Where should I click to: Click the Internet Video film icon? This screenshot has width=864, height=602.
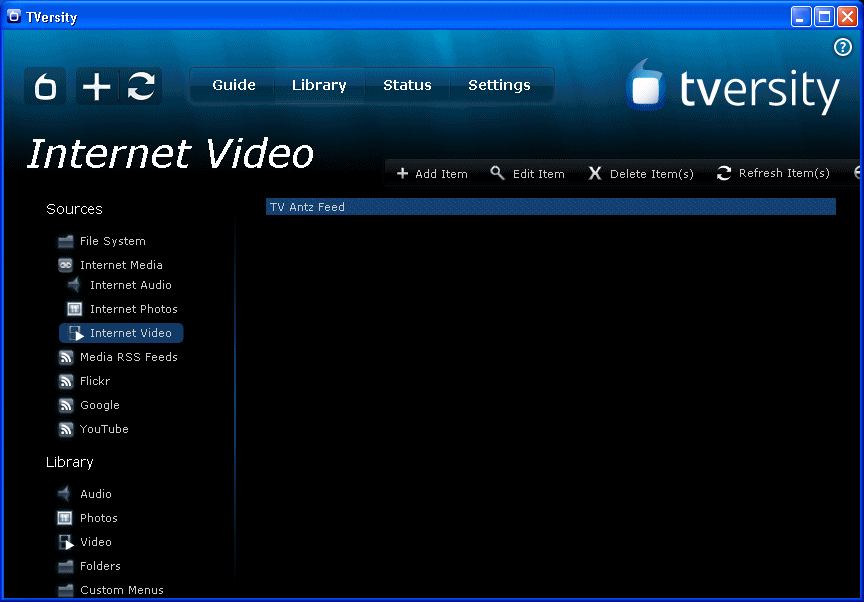coord(75,333)
